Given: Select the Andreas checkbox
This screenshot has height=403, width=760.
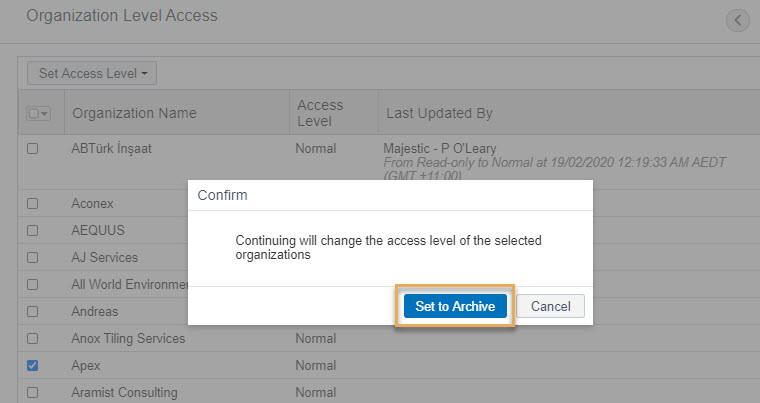Looking at the screenshot, I should coord(32,311).
